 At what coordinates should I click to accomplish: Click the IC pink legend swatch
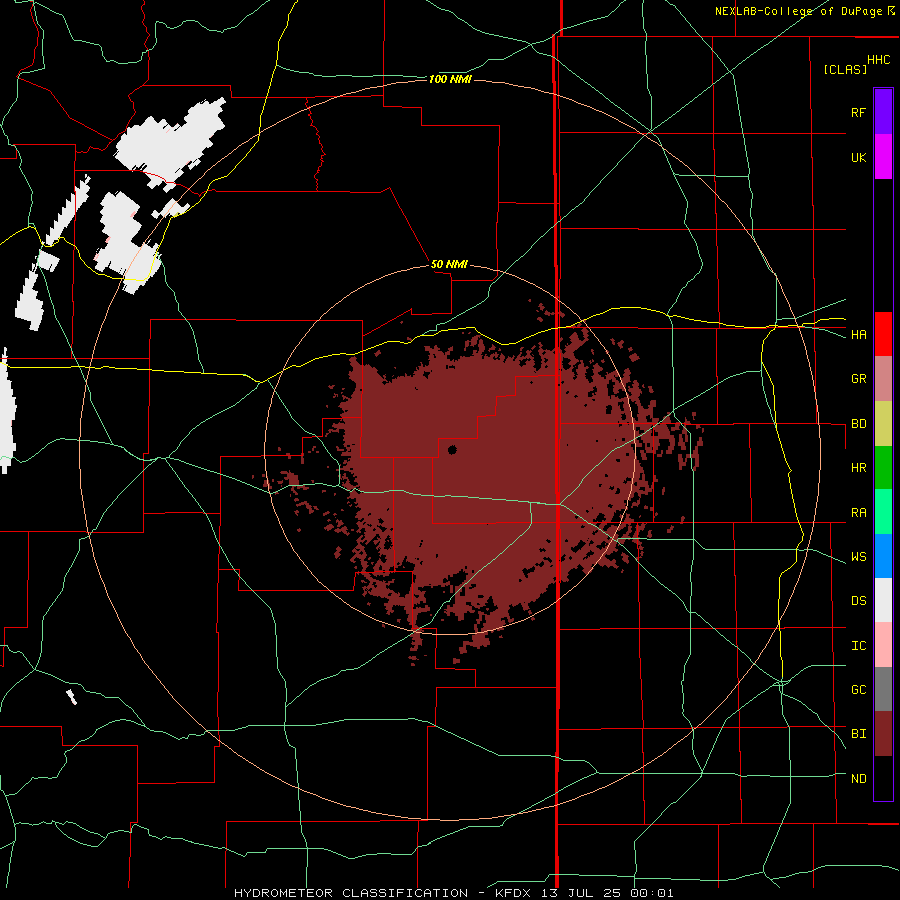click(883, 645)
